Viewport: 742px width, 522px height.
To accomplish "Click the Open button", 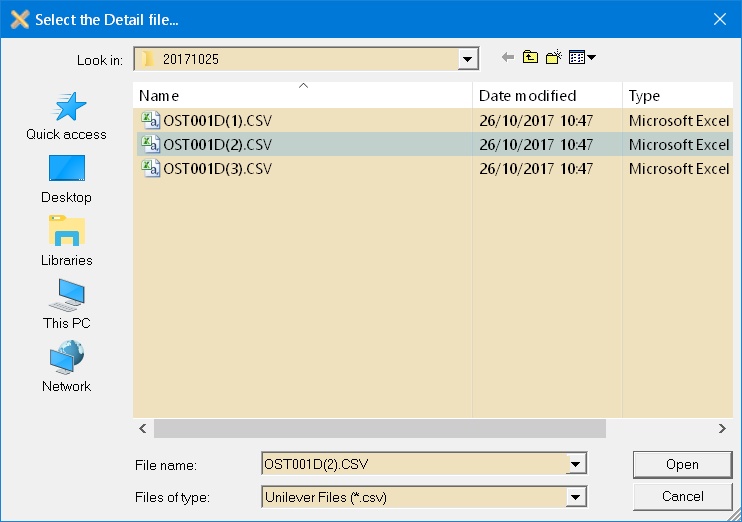I will [682, 464].
